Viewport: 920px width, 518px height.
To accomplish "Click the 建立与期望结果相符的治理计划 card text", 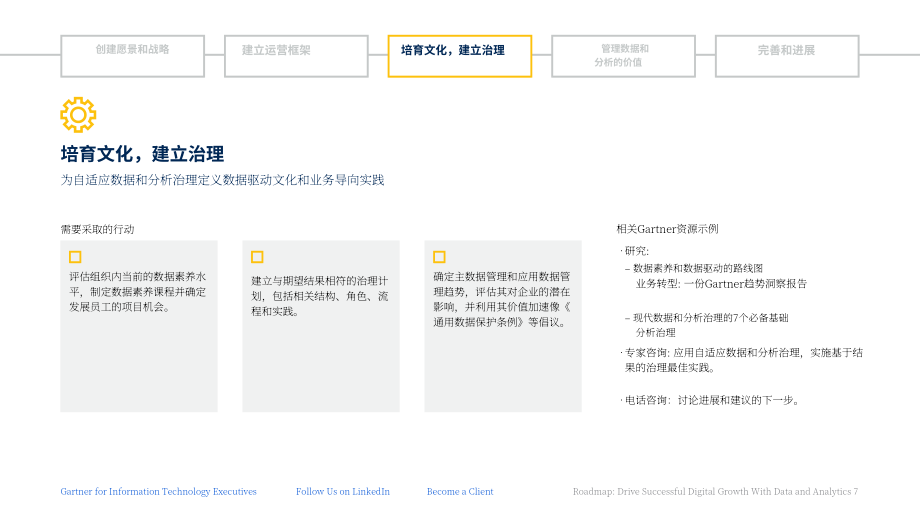I will click(320, 296).
